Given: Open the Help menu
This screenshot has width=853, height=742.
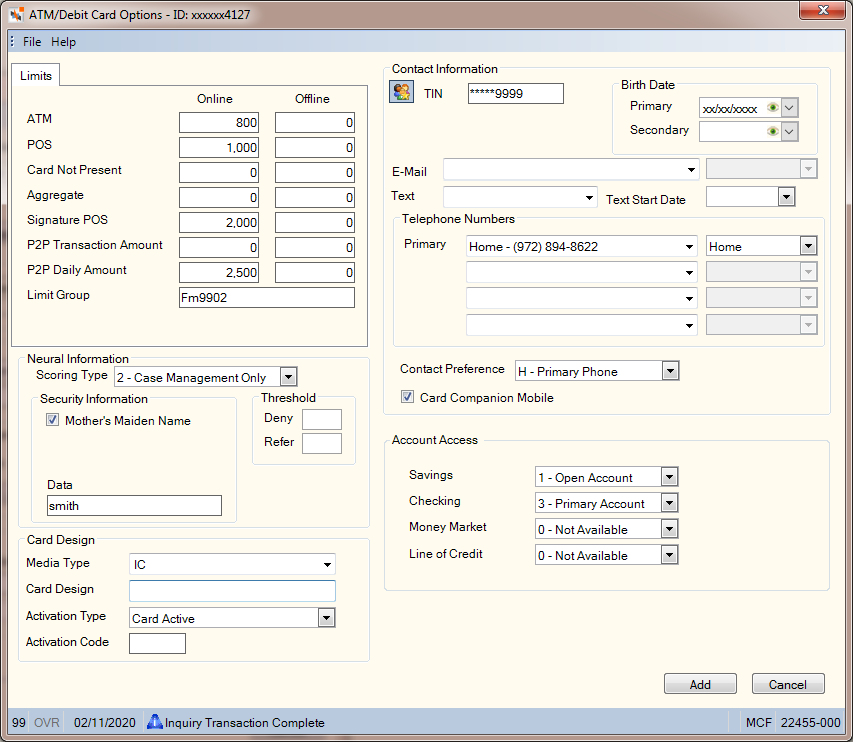Looking at the screenshot, I should tap(64, 42).
